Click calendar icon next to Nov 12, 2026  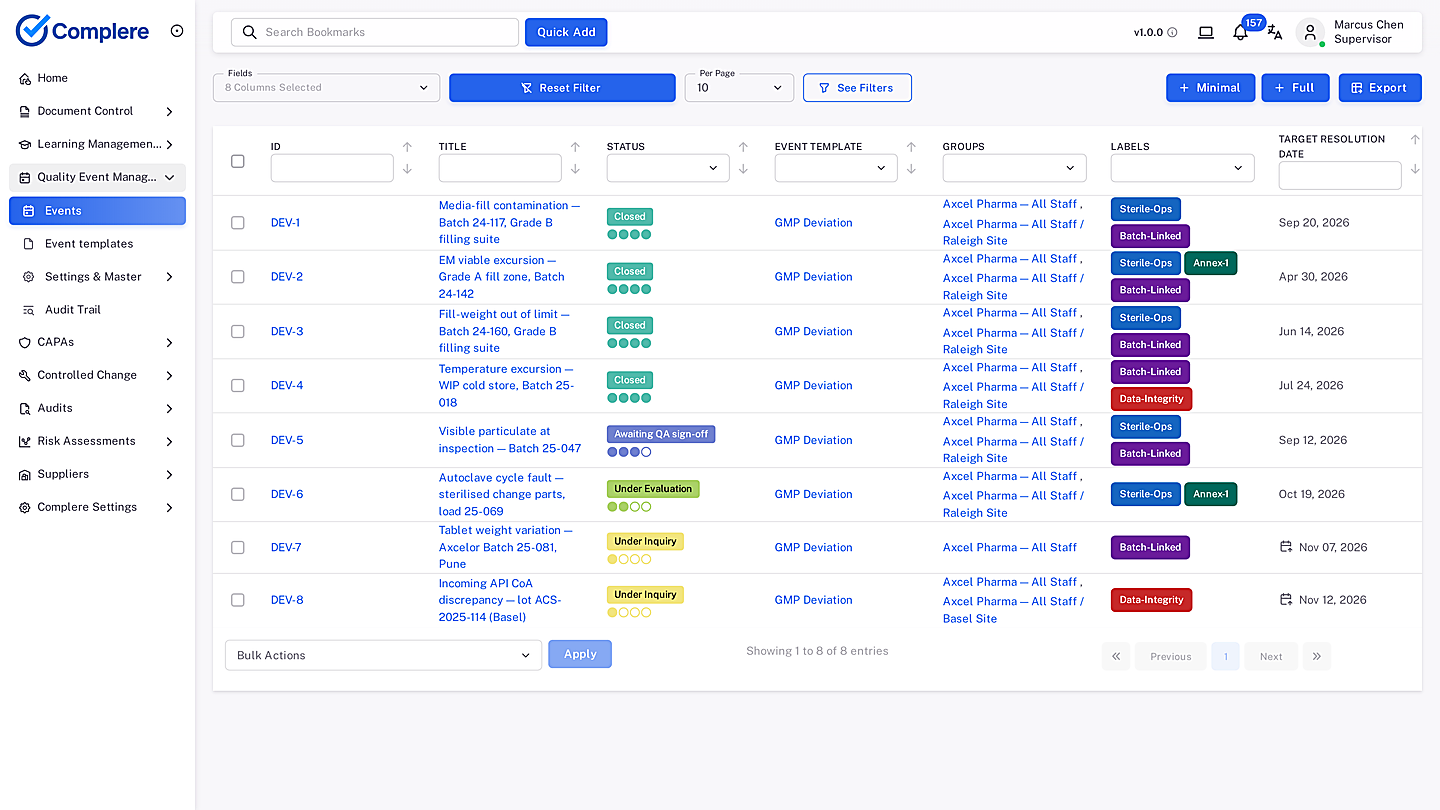[1286, 600]
